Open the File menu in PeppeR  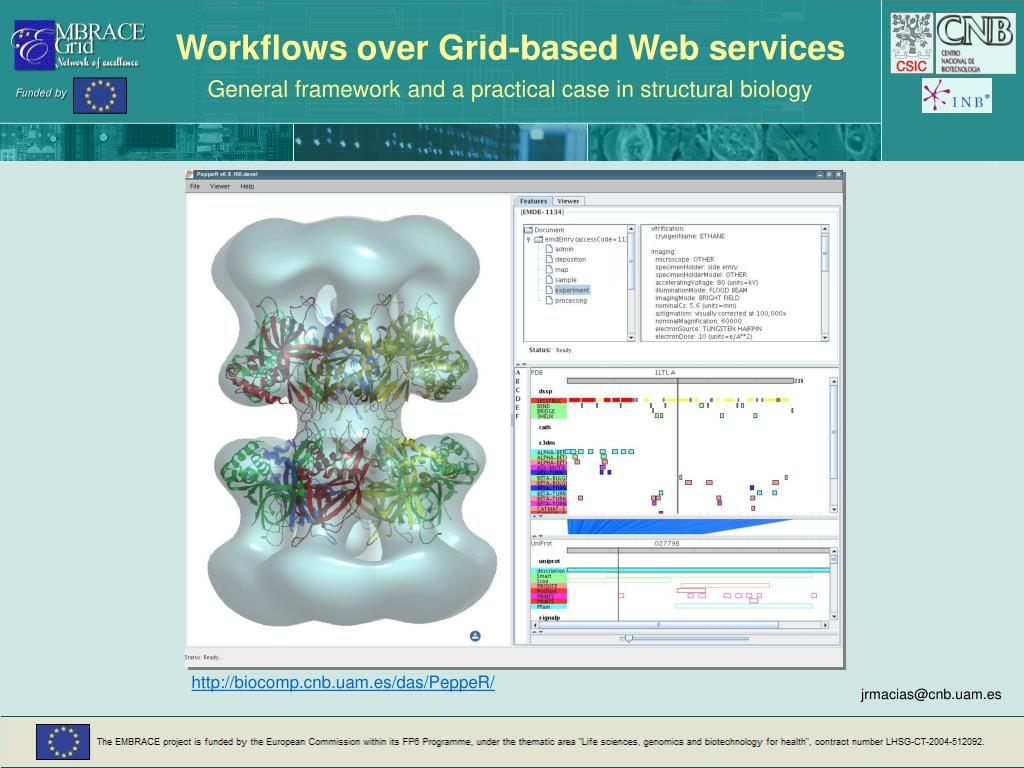tap(195, 186)
